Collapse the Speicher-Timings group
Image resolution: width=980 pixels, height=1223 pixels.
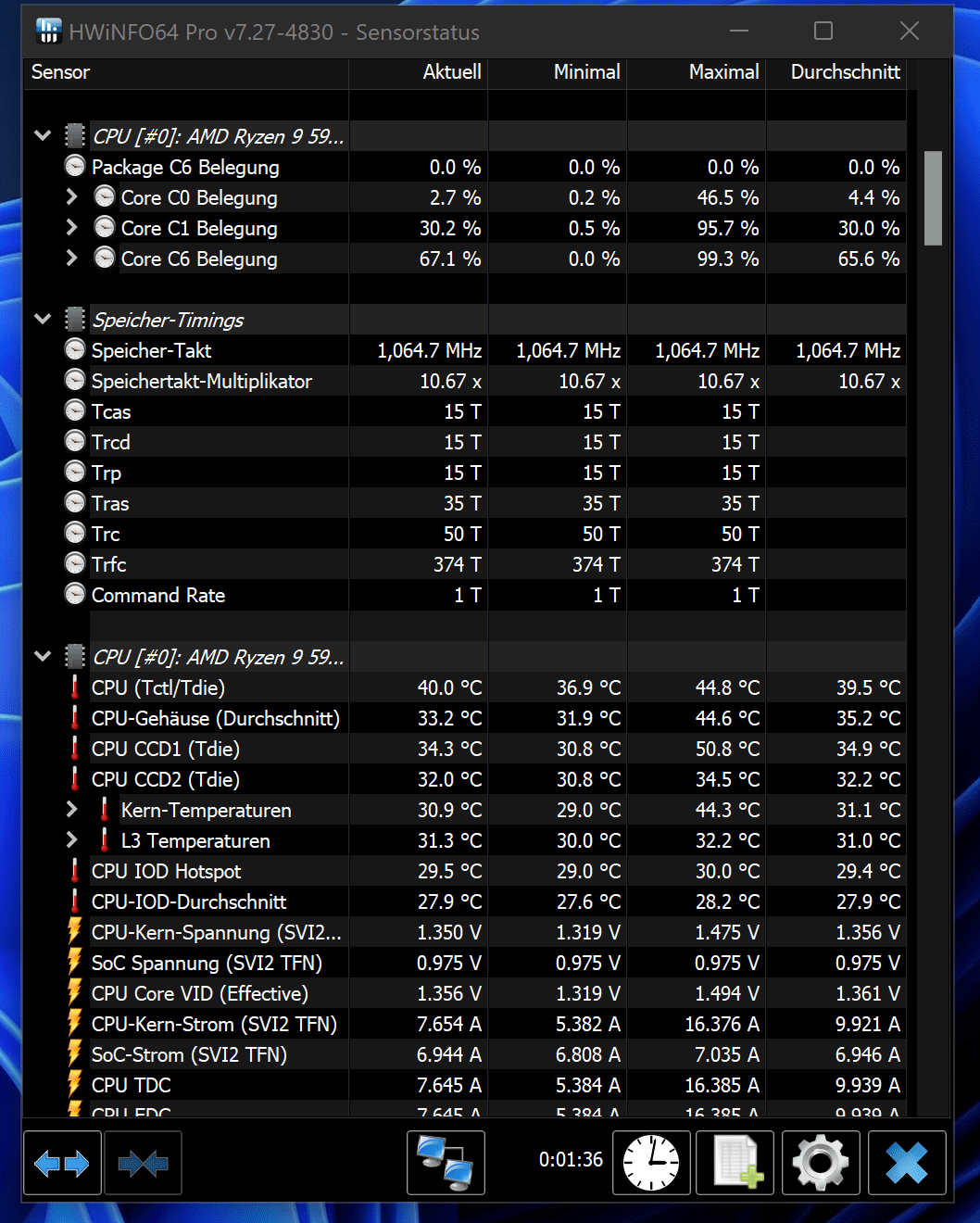[x=43, y=320]
